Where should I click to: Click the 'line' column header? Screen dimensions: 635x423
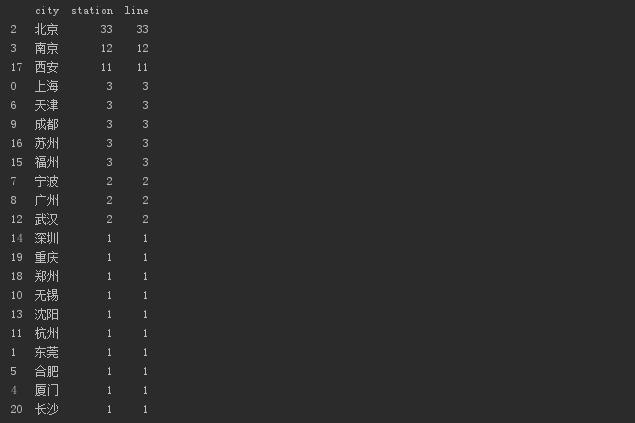pos(136,10)
